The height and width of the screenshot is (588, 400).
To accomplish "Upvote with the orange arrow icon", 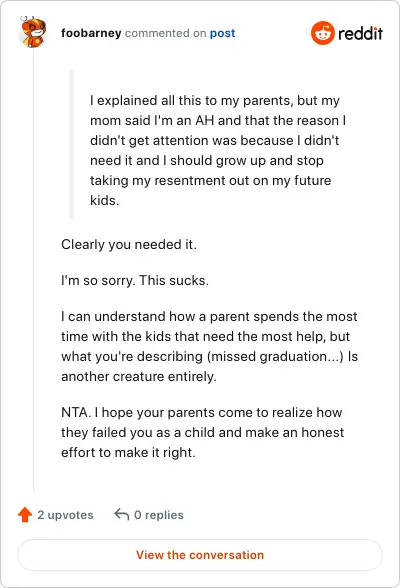I will coord(25,514).
